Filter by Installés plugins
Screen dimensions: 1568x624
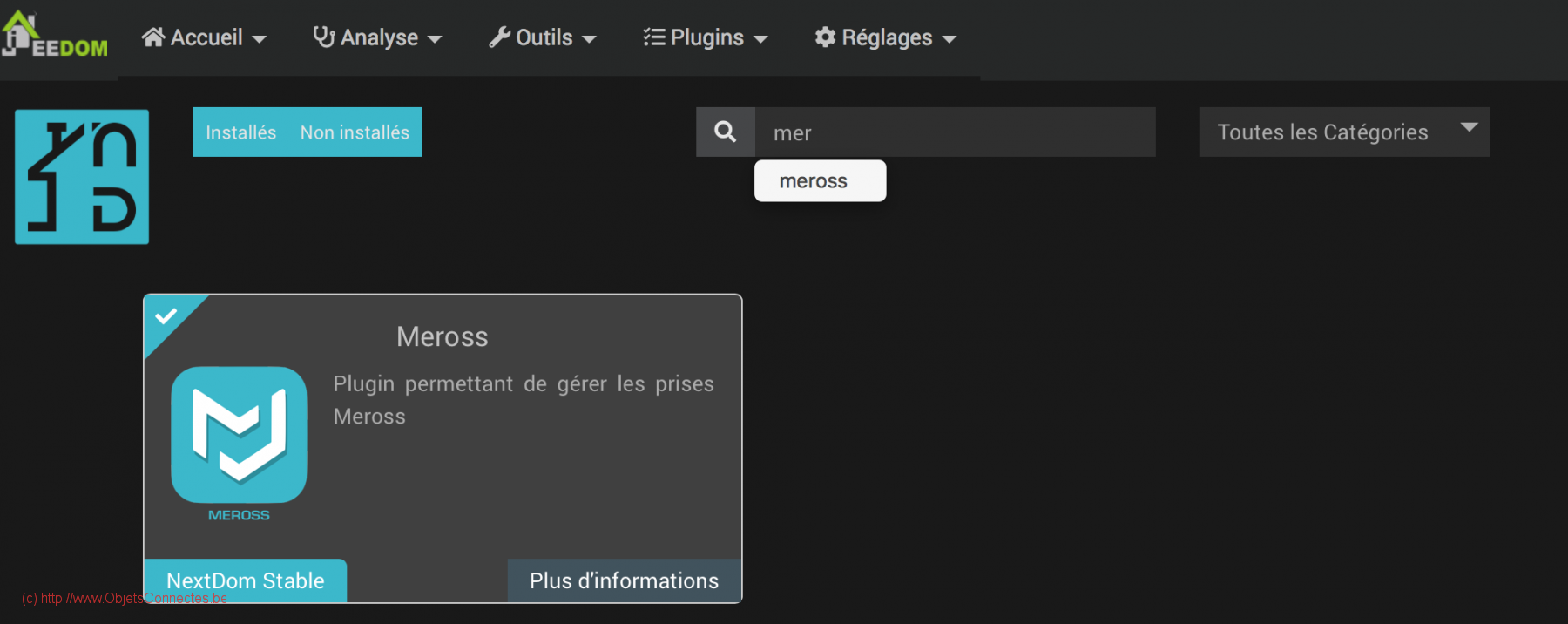click(241, 132)
